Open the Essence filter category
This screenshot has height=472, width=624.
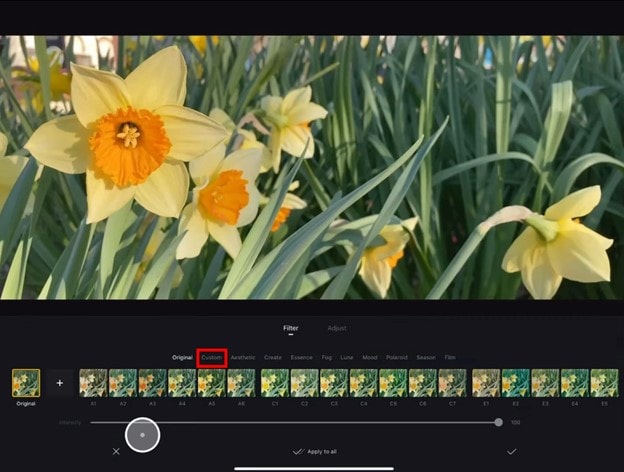(301, 357)
